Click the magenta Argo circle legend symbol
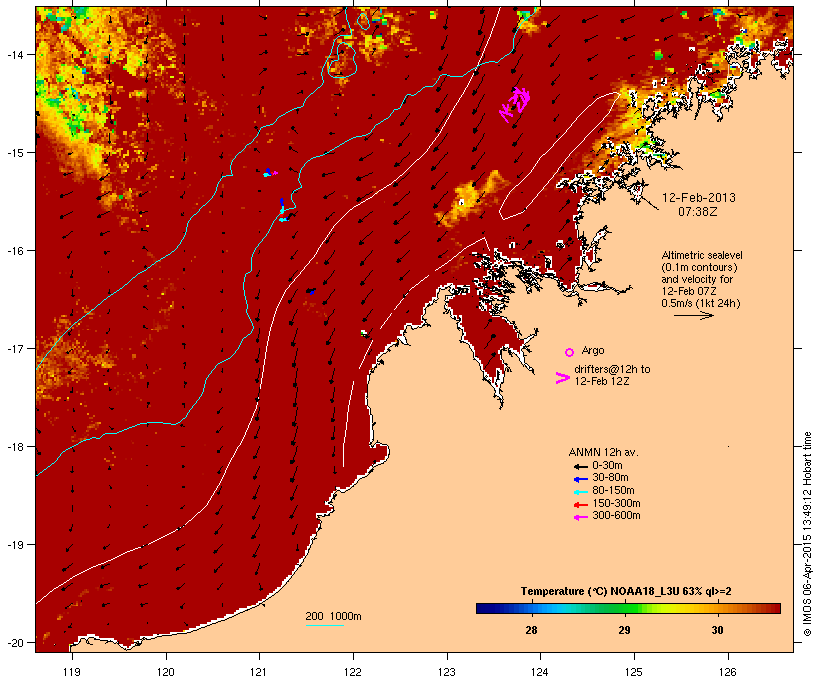Screen dimensions: 820x680 click(570, 352)
